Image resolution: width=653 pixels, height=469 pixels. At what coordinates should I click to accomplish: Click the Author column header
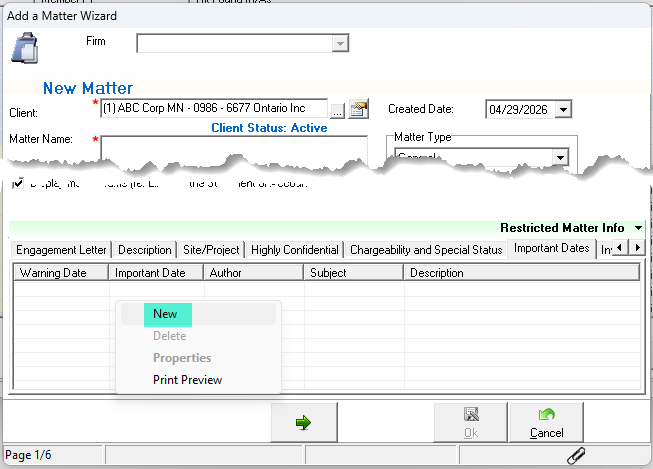254,273
